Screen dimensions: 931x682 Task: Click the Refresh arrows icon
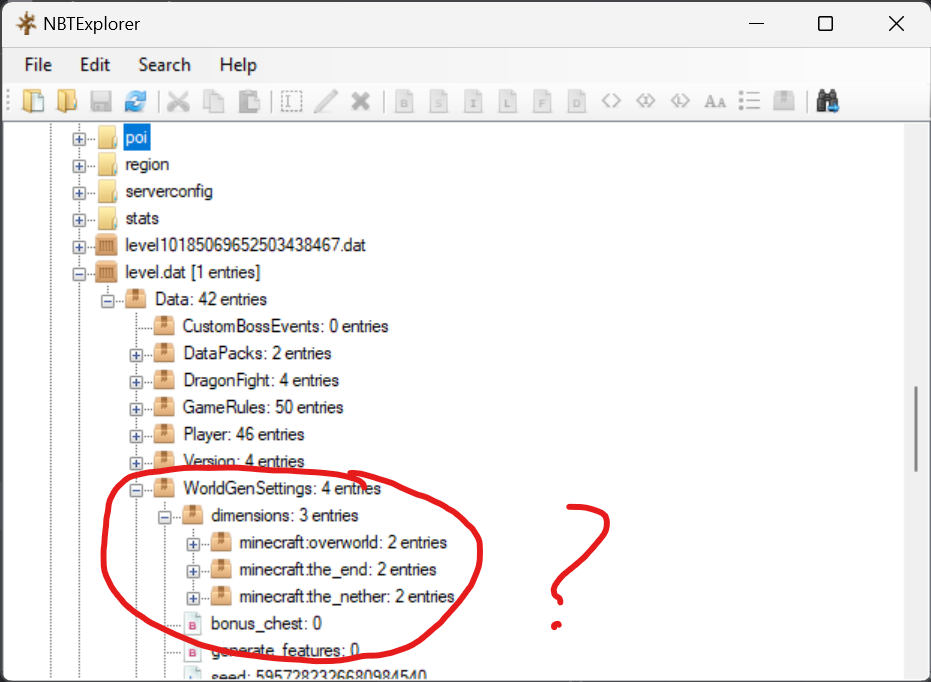coord(135,101)
